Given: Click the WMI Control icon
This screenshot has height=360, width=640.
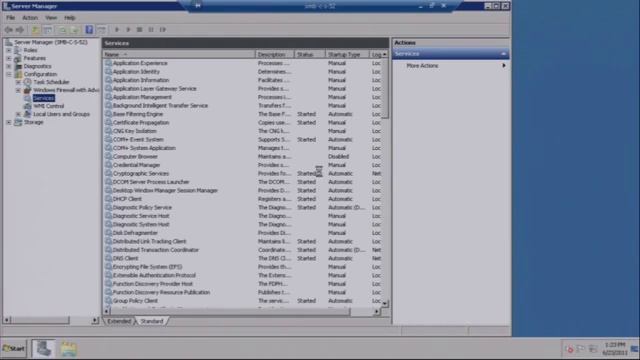Looking at the screenshot, I should (27, 106).
